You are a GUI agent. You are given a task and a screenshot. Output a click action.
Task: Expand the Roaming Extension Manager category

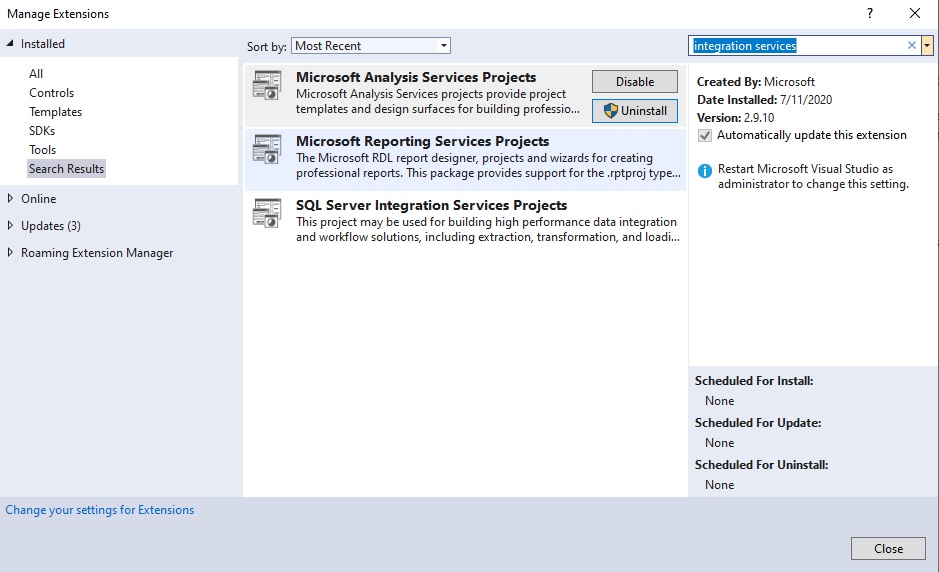tap(10, 253)
